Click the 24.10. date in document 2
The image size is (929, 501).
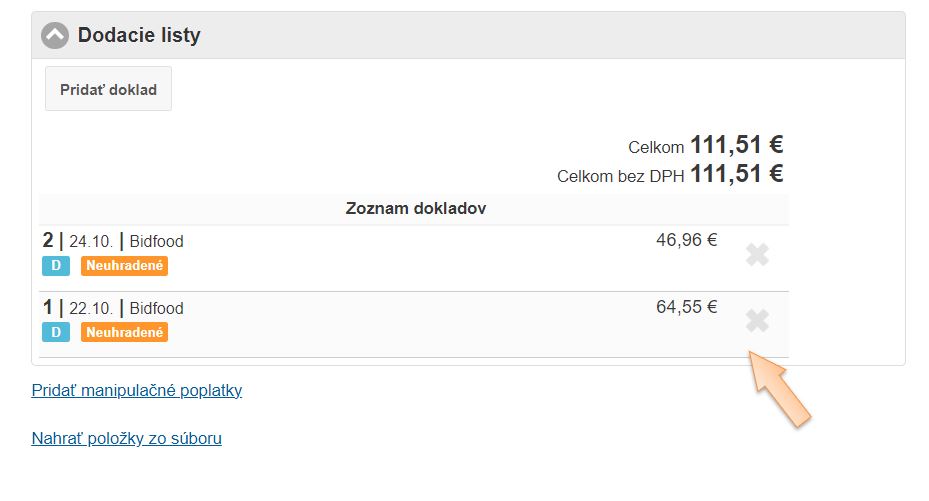[x=91, y=242]
